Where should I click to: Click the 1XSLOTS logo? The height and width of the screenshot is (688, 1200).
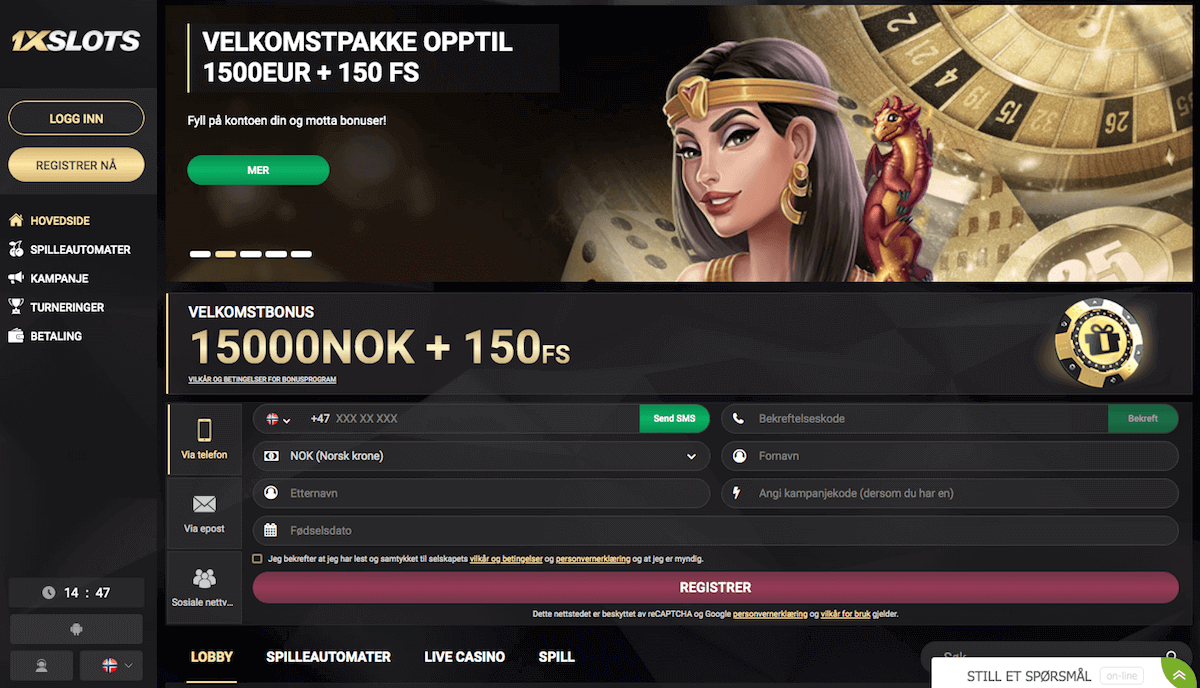click(76, 42)
